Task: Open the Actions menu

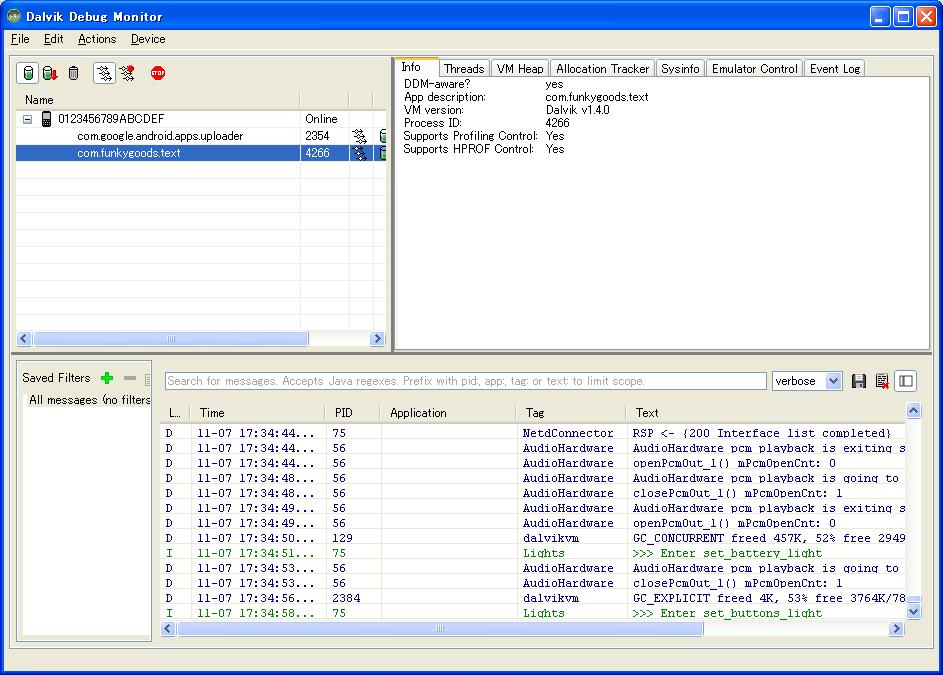Action: pos(97,39)
